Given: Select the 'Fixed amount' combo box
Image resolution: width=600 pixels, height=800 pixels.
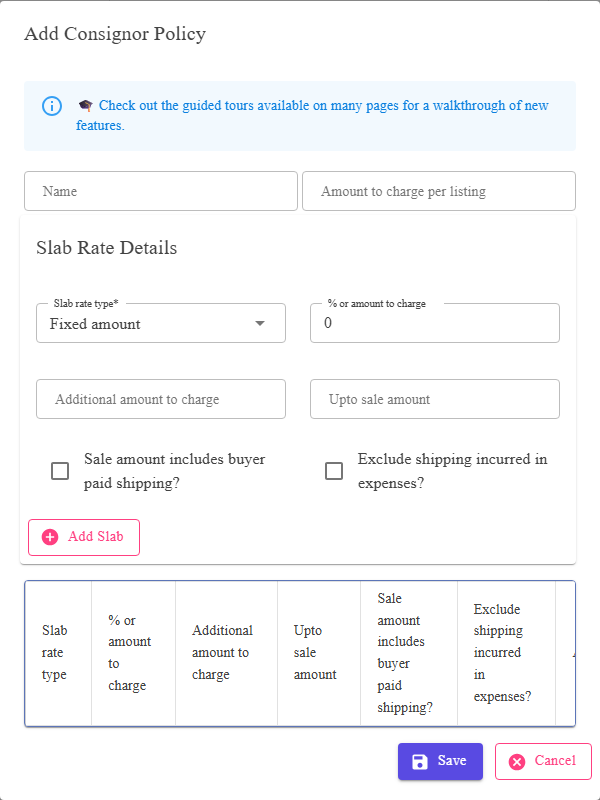Looking at the screenshot, I should click(x=161, y=323).
